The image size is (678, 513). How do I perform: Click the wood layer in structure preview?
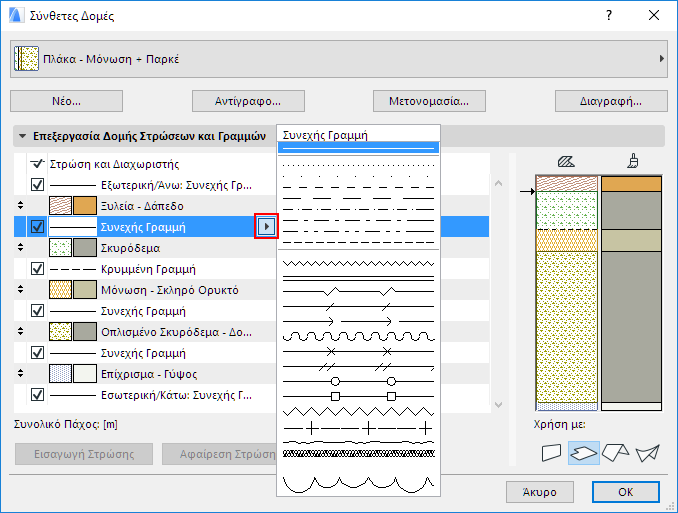click(x=567, y=183)
